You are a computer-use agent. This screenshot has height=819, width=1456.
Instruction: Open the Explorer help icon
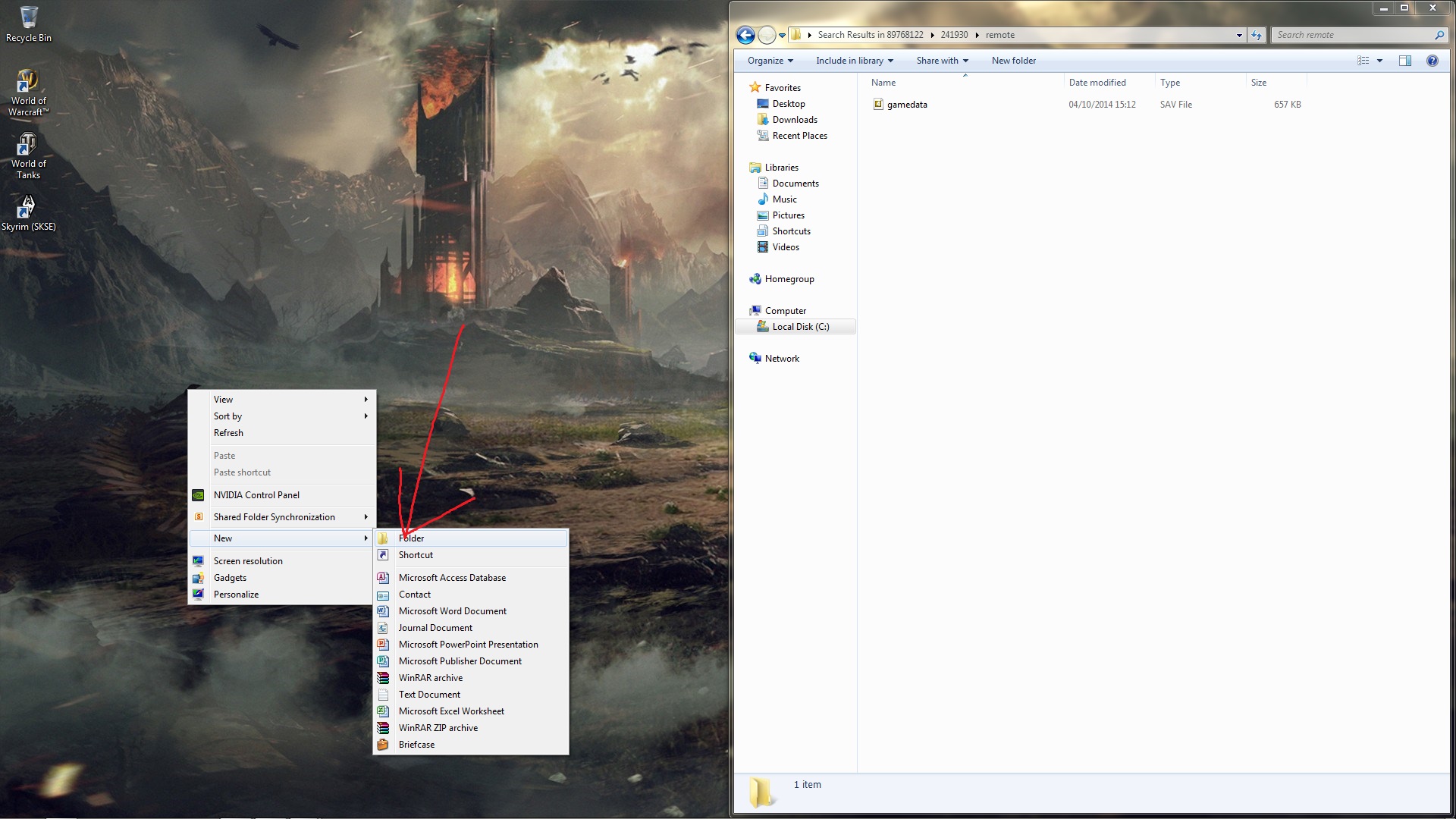point(1432,61)
